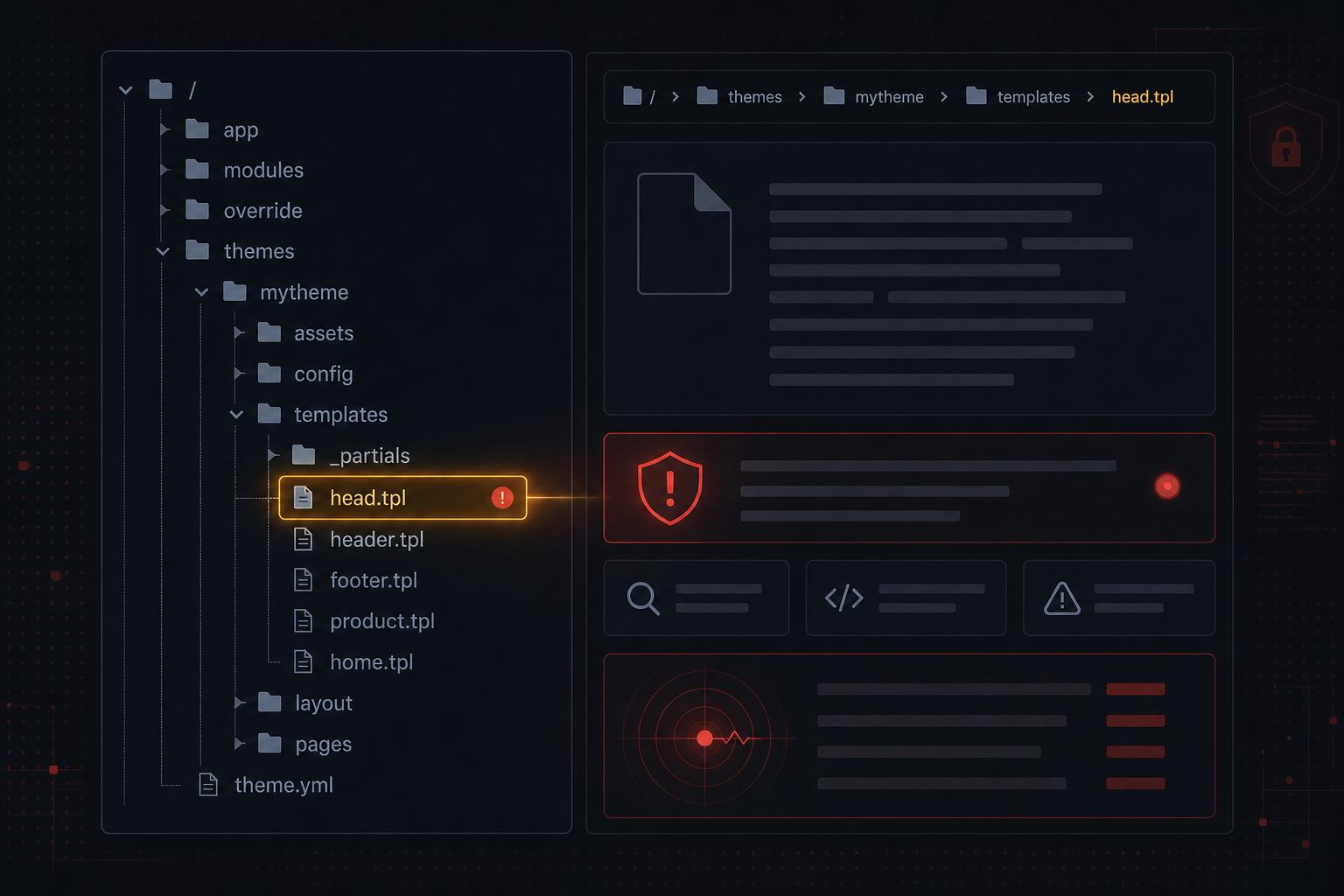The height and width of the screenshot is (896, 1344).
Task: Expand the _partials folder arrow
Action: (273, 455)
